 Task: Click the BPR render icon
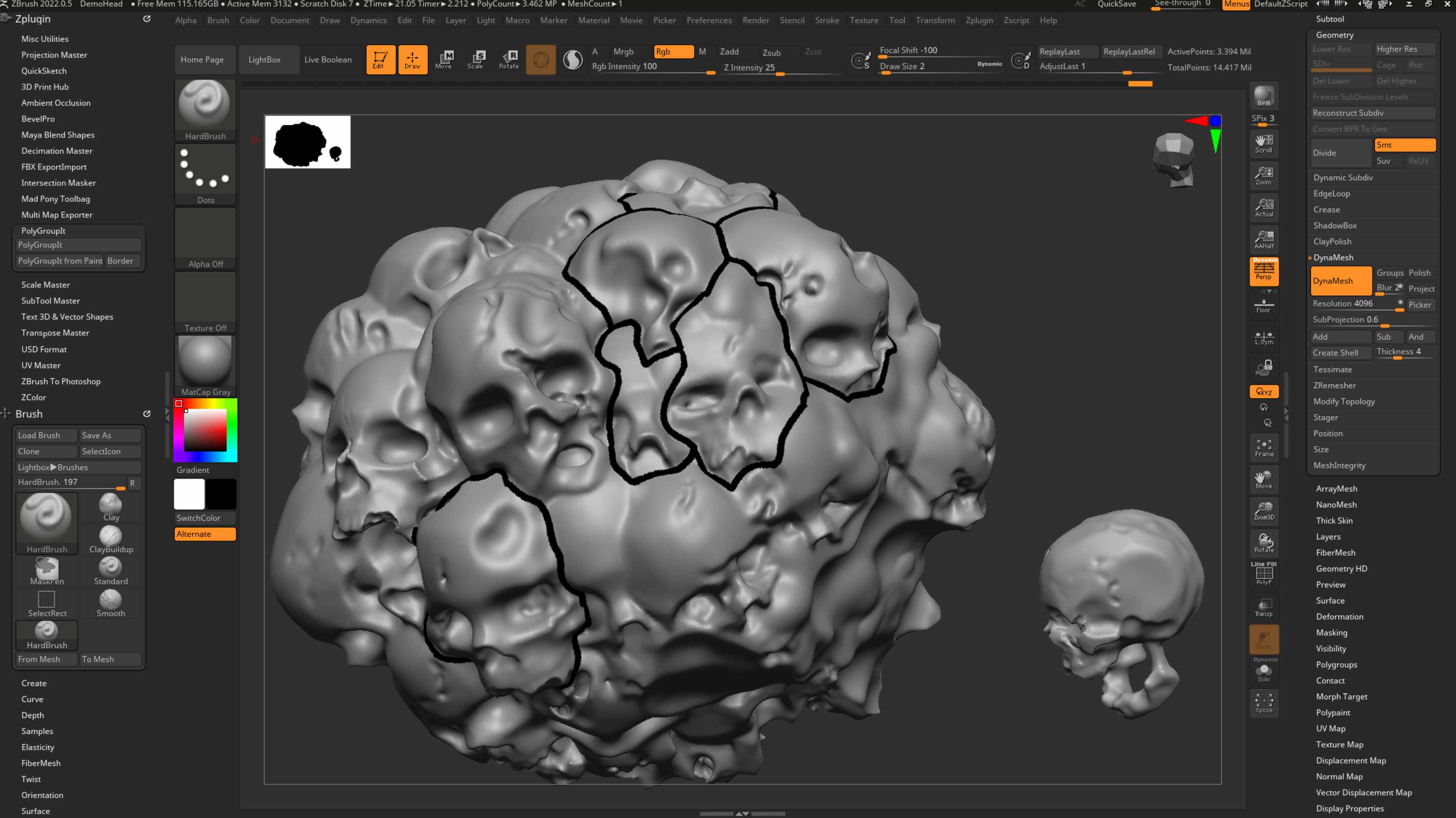coord(1264,96)
